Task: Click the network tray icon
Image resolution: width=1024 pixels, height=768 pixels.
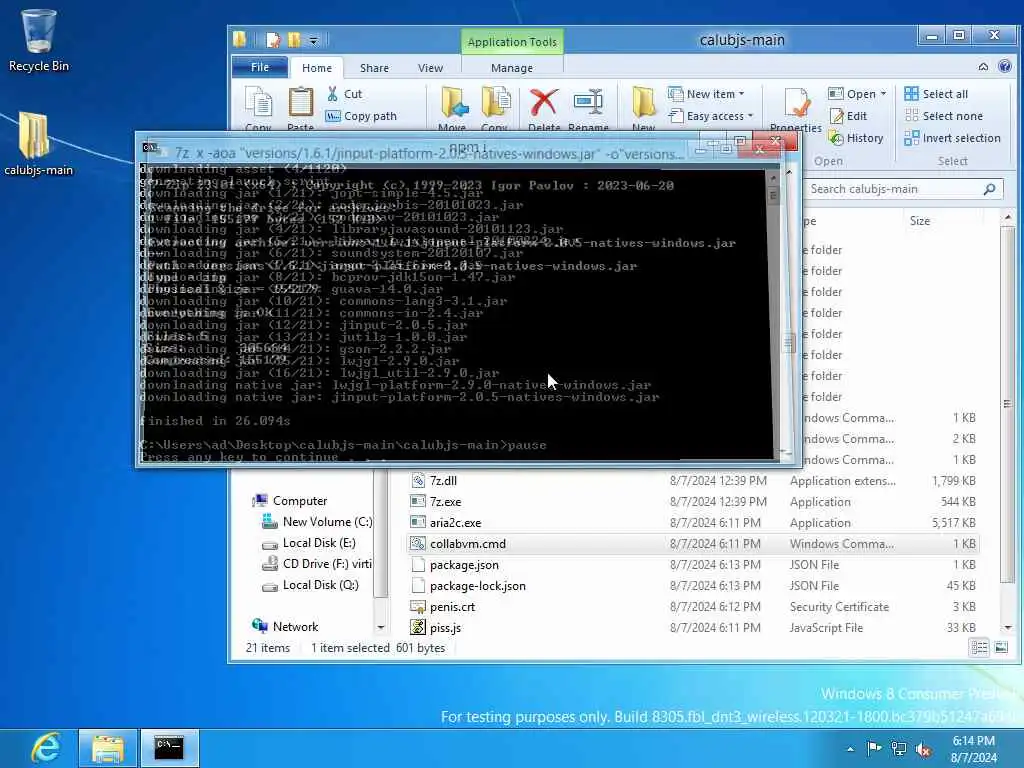Action: (x=899, y=749)
